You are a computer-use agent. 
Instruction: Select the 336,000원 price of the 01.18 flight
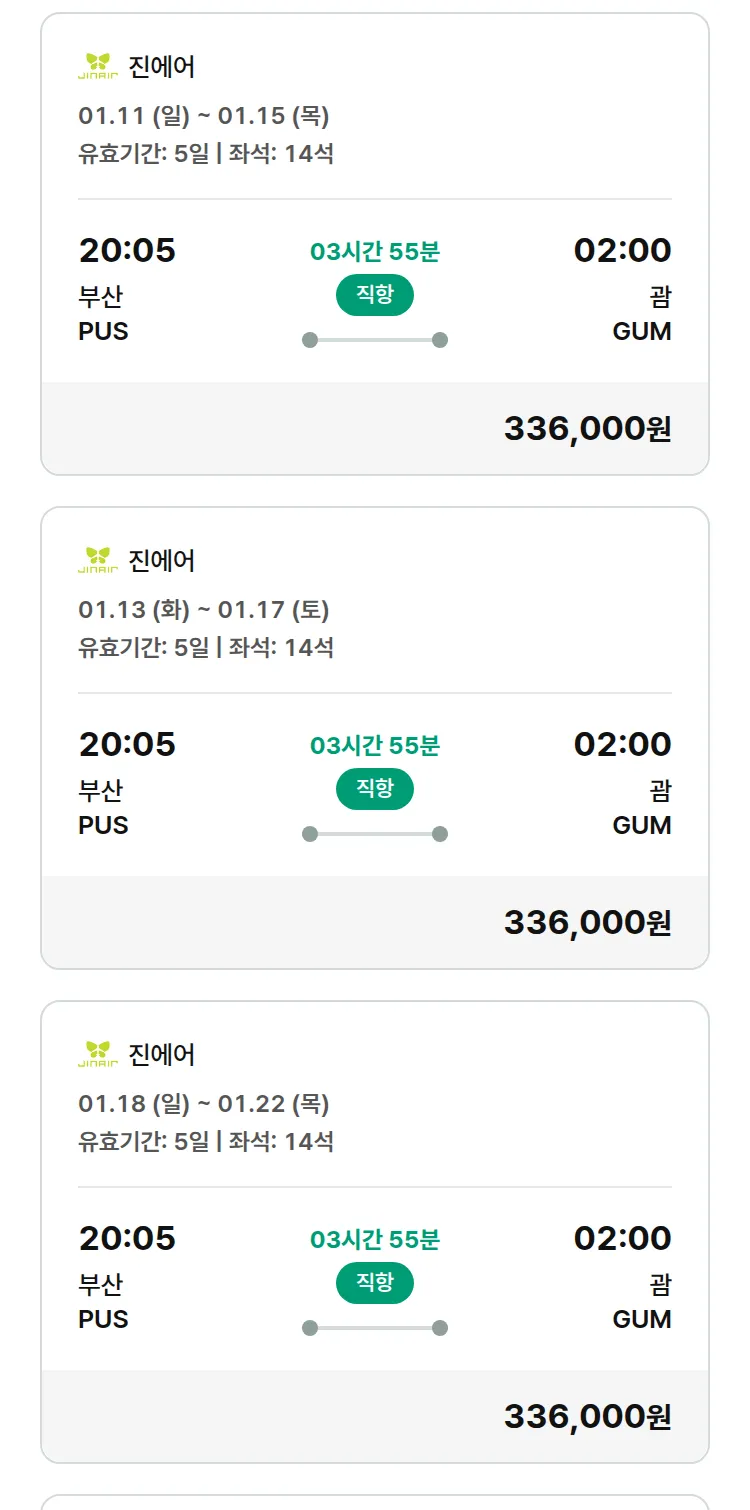587,1417
